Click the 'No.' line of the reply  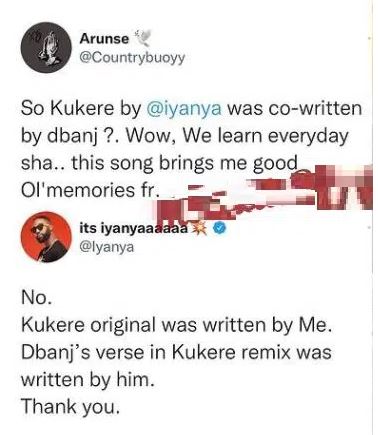point(37,297)
